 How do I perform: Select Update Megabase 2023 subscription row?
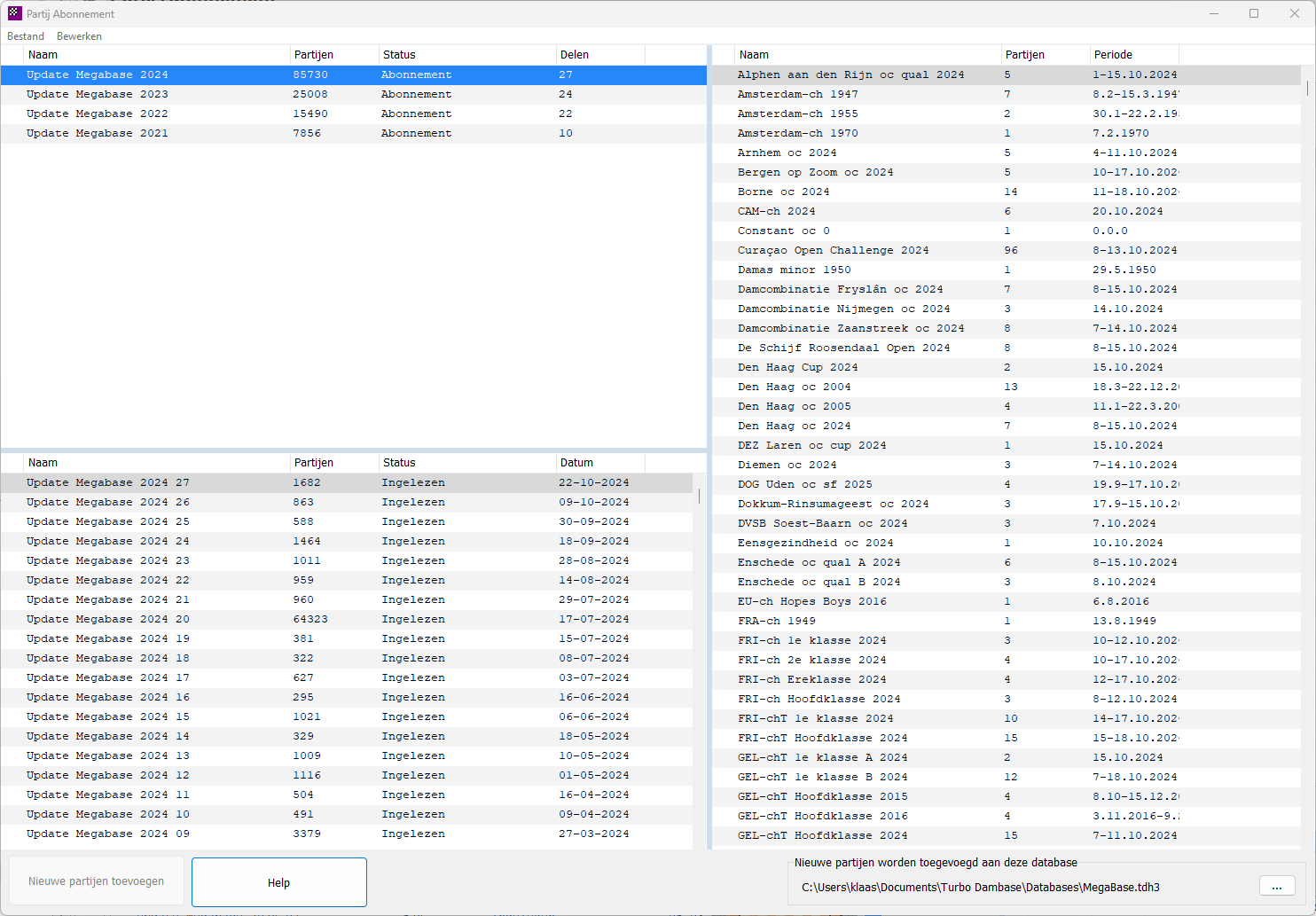click(x=353, y=95)
